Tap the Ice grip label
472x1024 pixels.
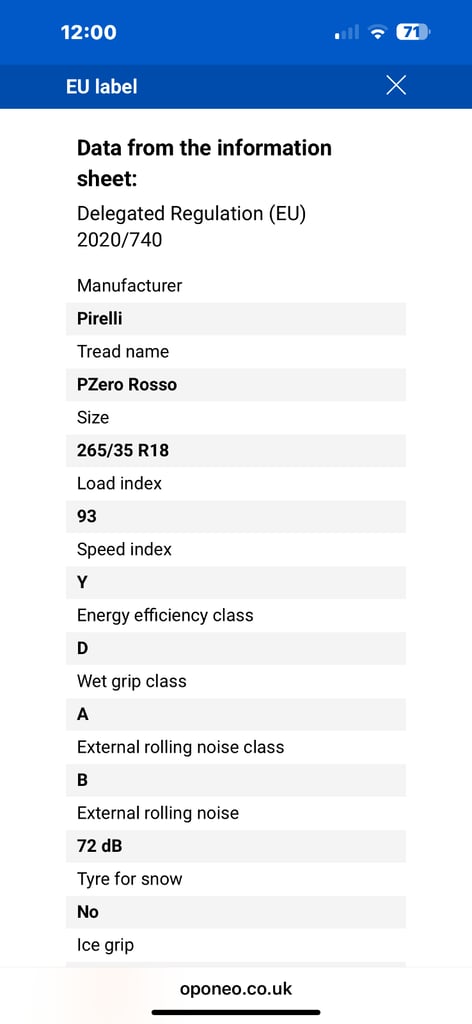point(105,945)
